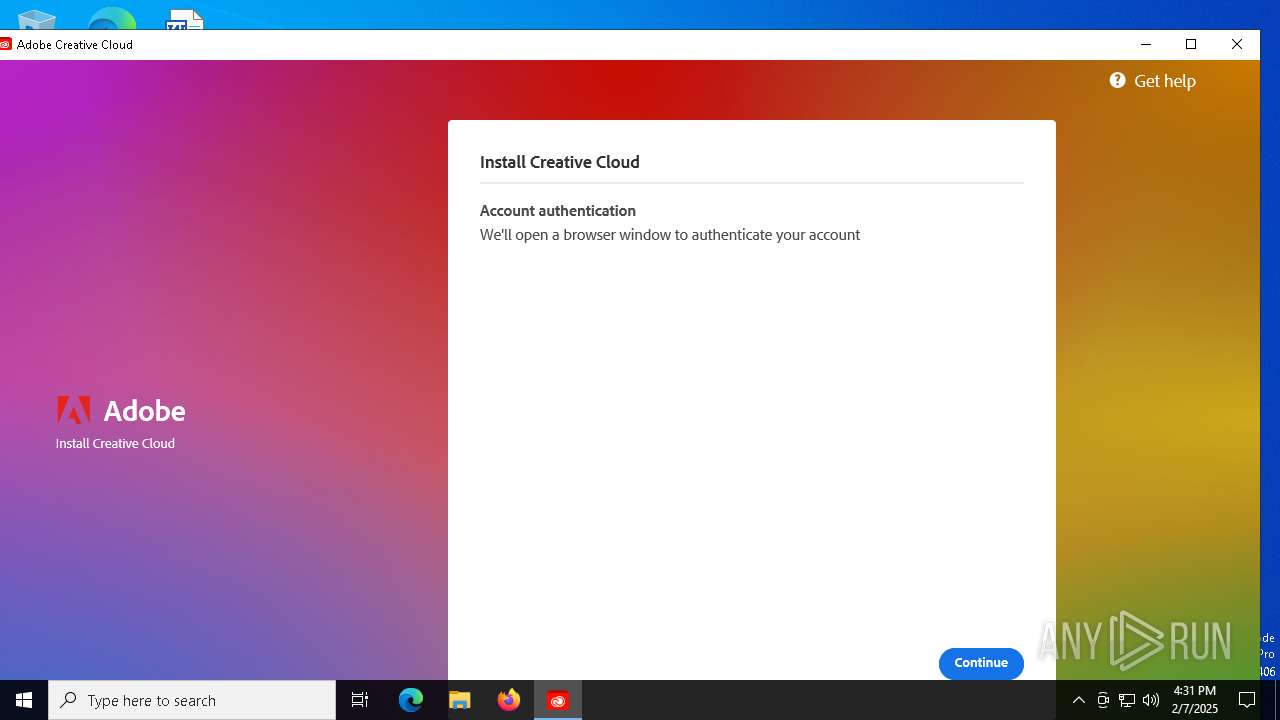Image resolution: width=1280 pixels, height=720 pixels.
Task: Click the Adobe Creative Cloud title bar icon
Action: (x=5, y=44)
